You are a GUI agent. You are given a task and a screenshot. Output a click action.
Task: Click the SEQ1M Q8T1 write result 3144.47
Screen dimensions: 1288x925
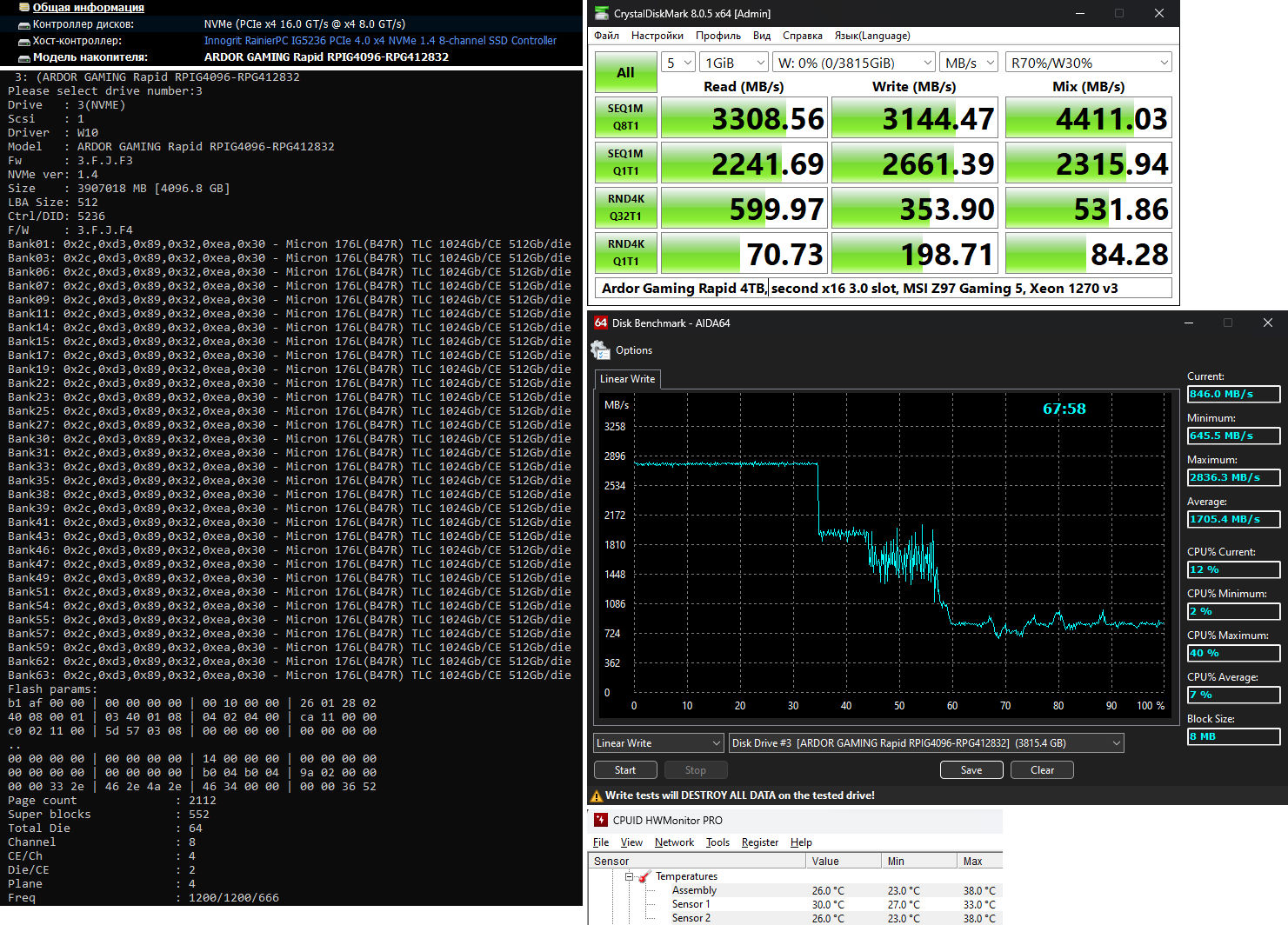(x=914, y=117)
